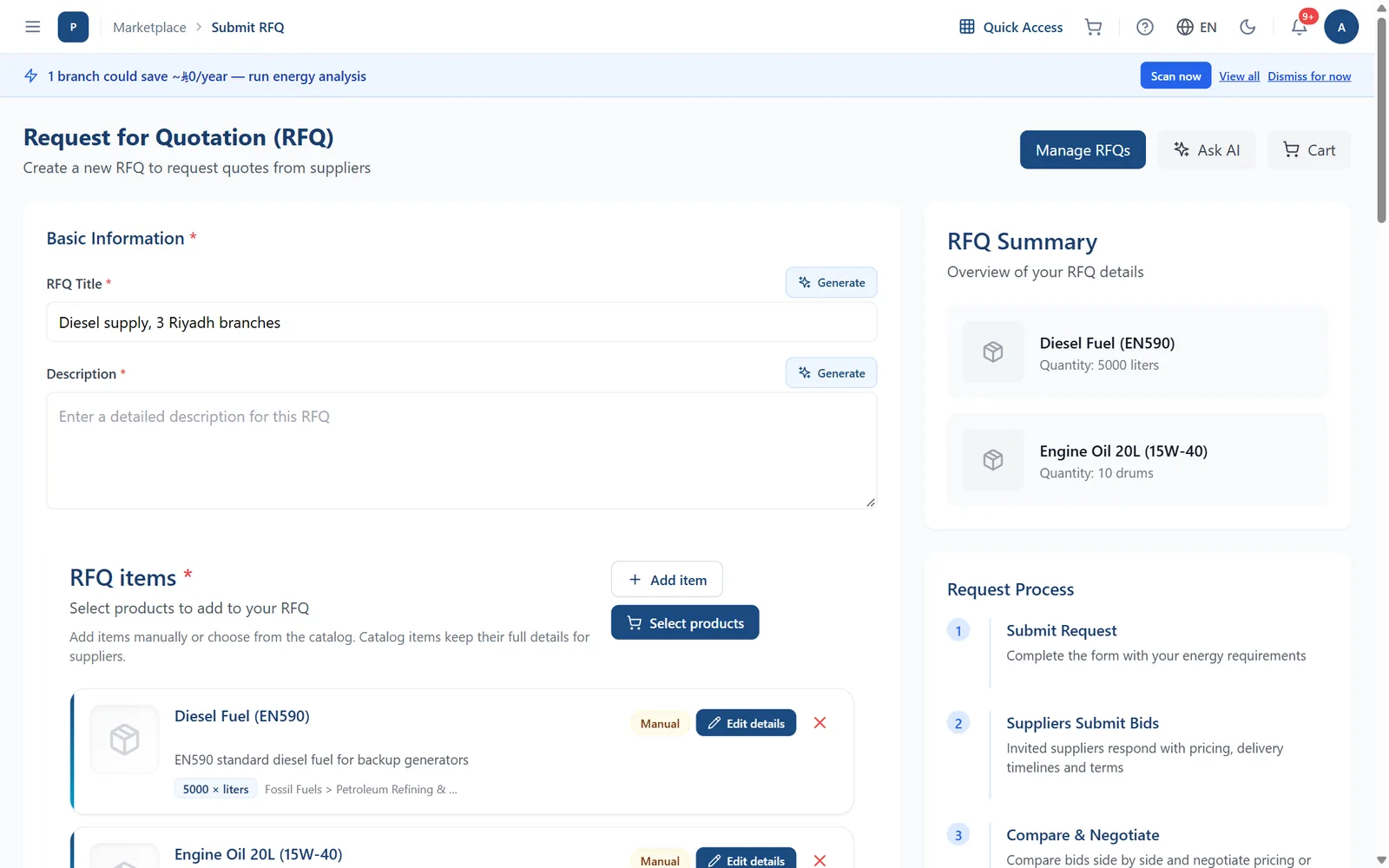The height and width of the screenshot is (868, 1389).
Task: Go to Marketplace breadcrumb
Action: [x=149, y=27]
